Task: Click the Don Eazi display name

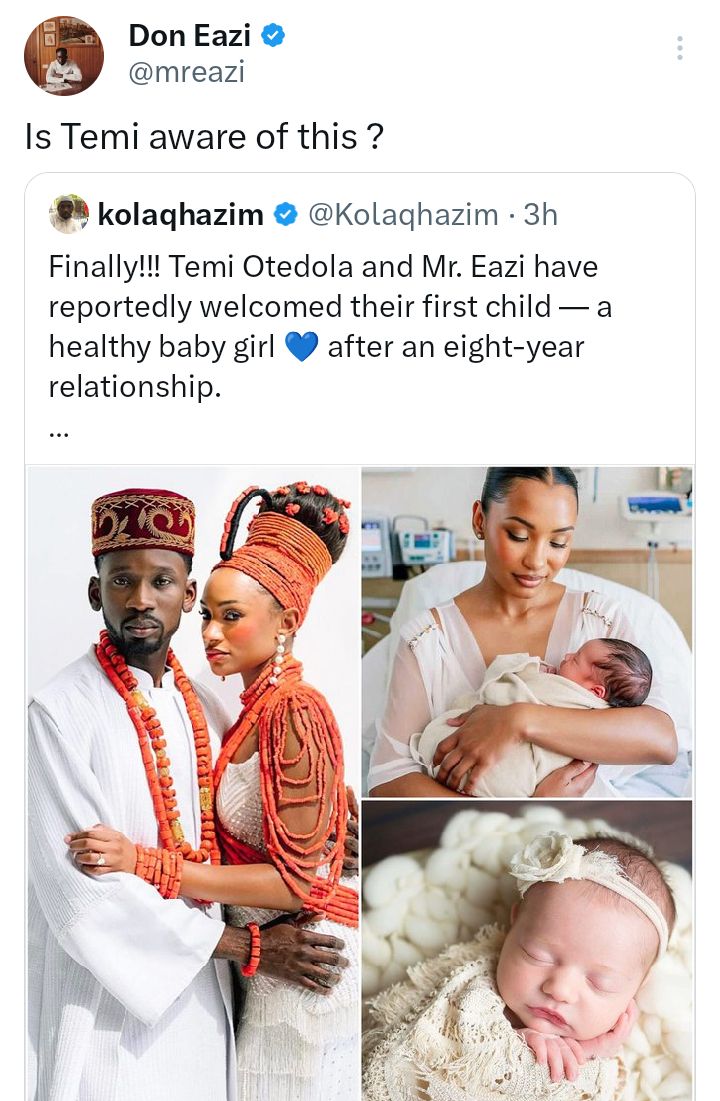Action: [189, 36]
